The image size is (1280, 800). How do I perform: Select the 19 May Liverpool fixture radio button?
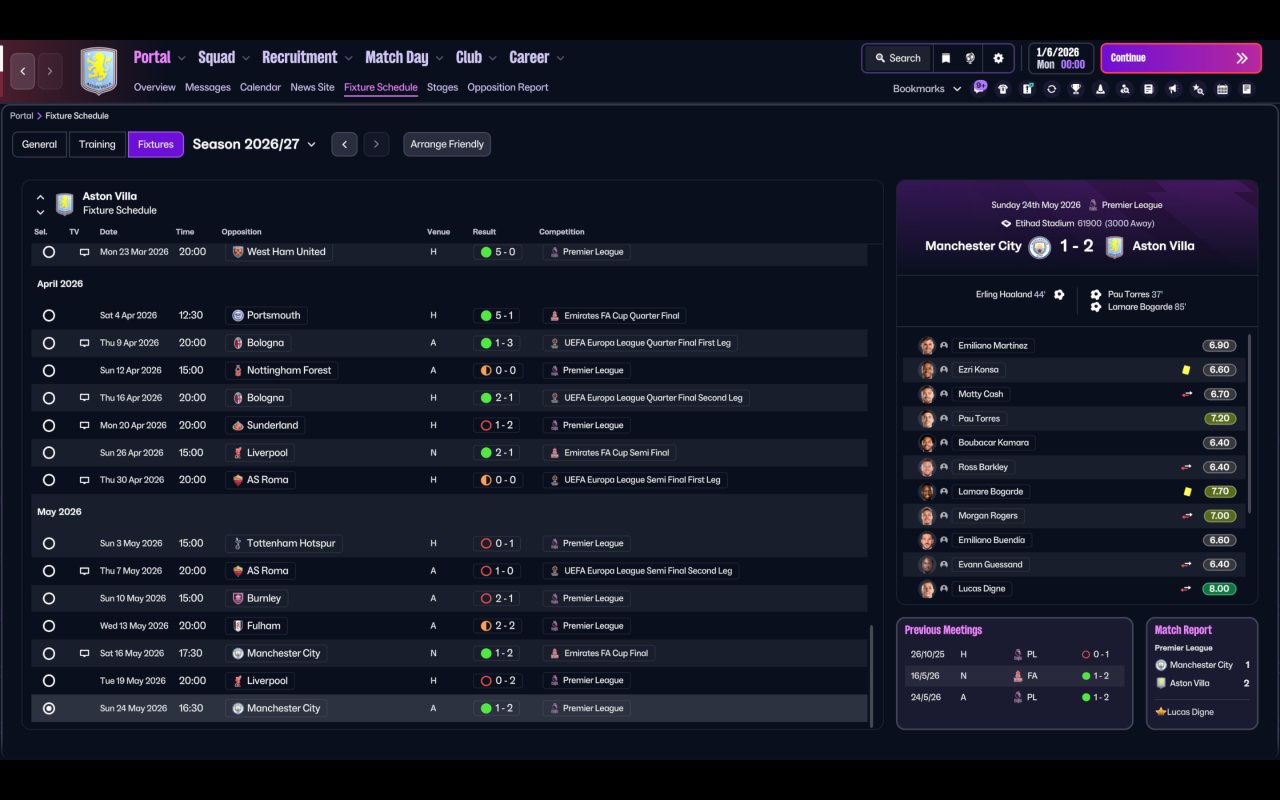[49, 681]
